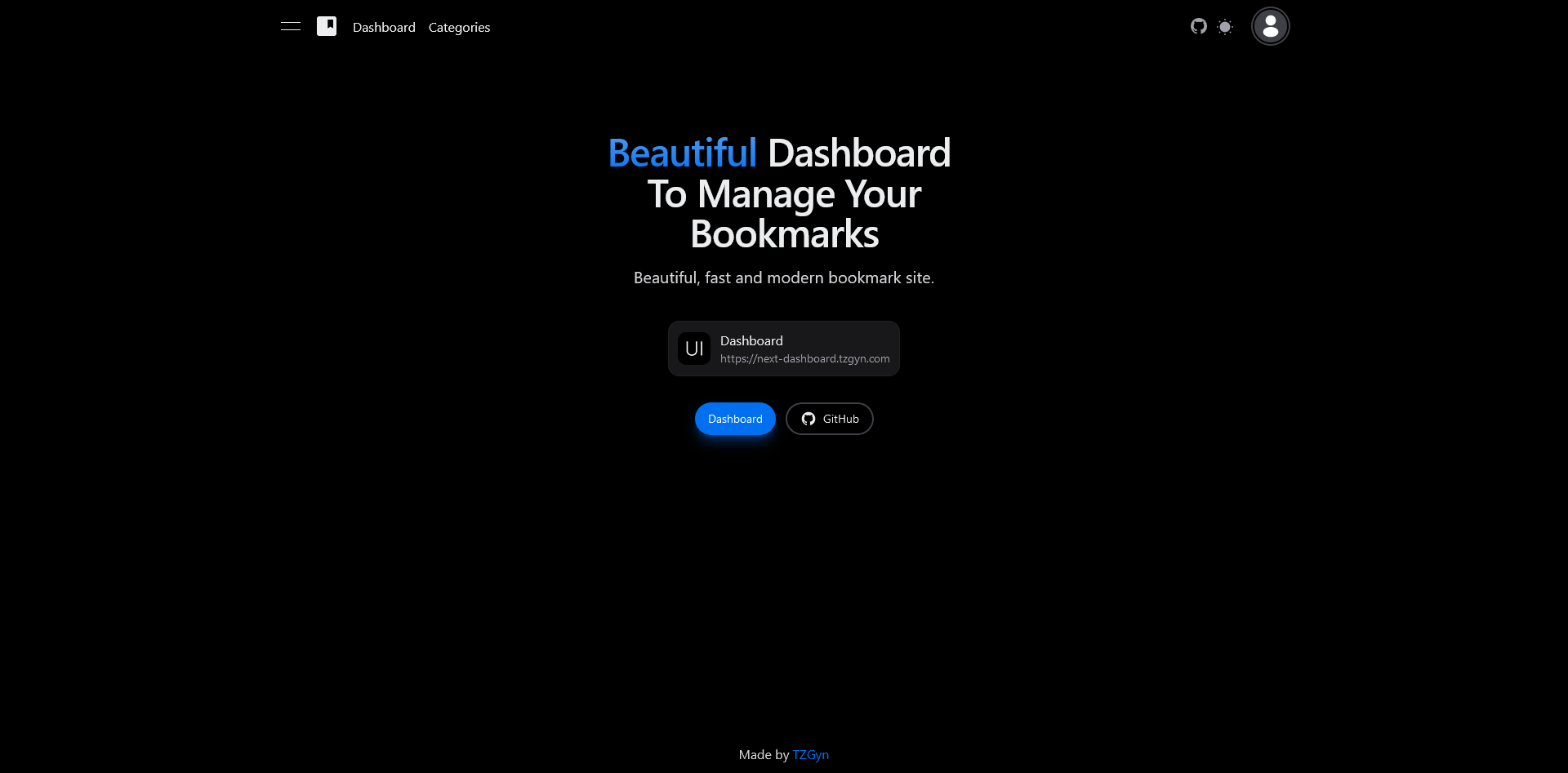Visit the TZGyn link in the footer
This screenshot has height=773, width=1568.
point(810,754)
